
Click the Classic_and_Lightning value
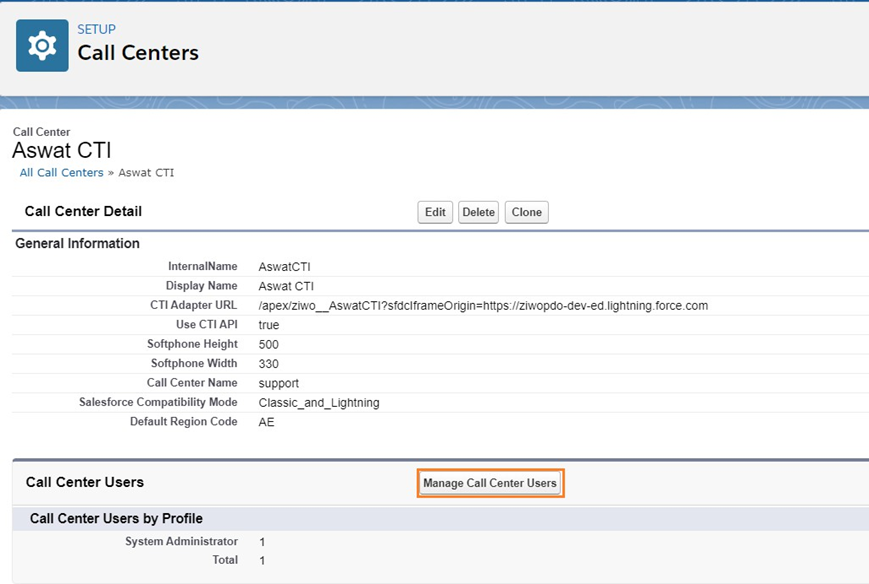click(319, 403)
